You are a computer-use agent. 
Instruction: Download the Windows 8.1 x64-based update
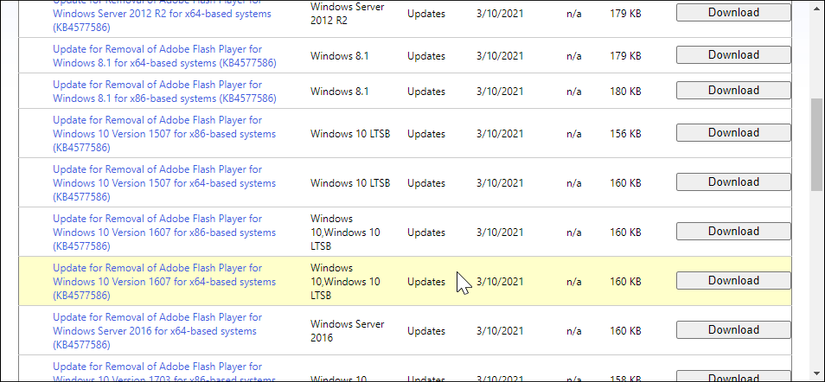[733, 55]
